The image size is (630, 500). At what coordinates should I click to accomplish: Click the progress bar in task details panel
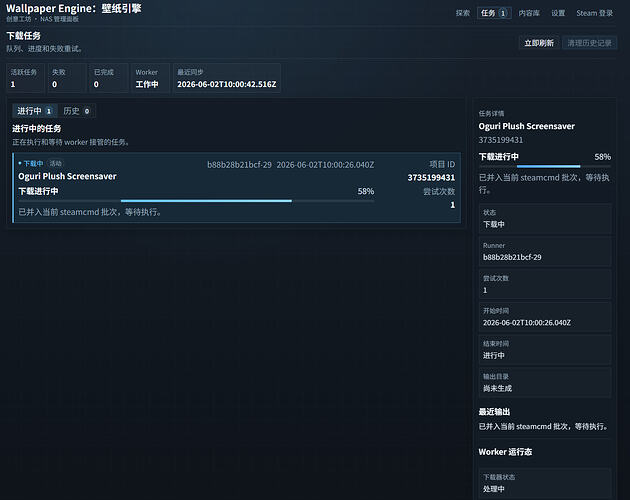pyautogui.click(x=544, y=166)
